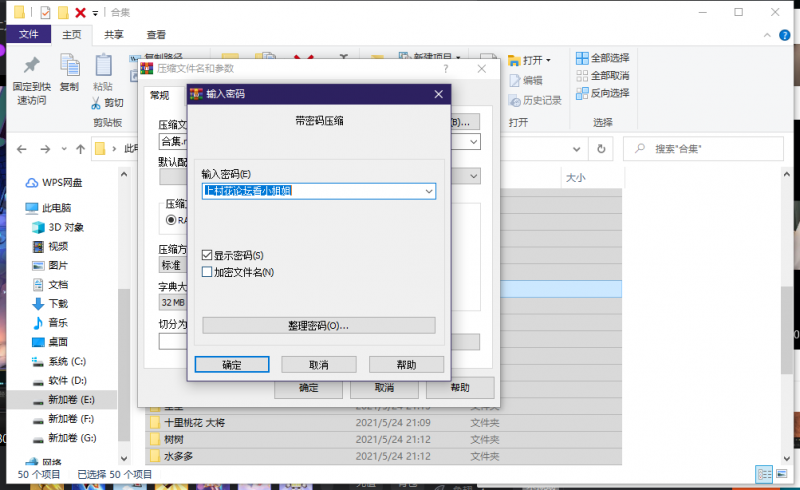Click the Paste icon in ribbon

point(103,66)
